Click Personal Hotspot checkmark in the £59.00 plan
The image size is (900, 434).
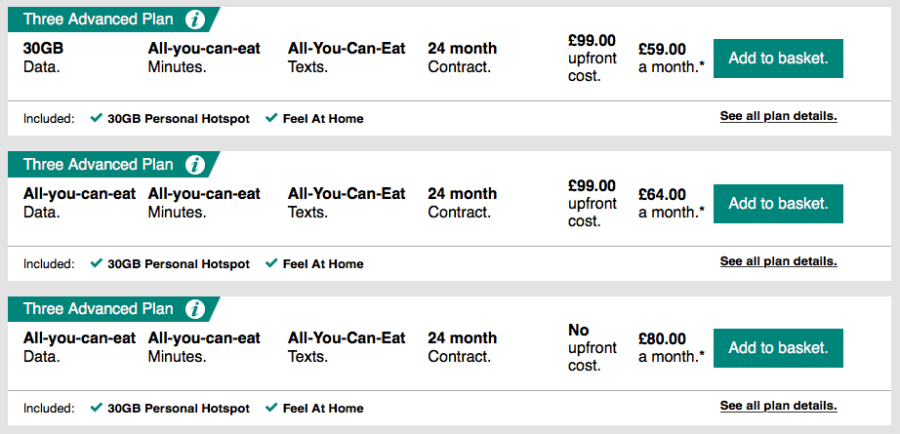point(96,118)
